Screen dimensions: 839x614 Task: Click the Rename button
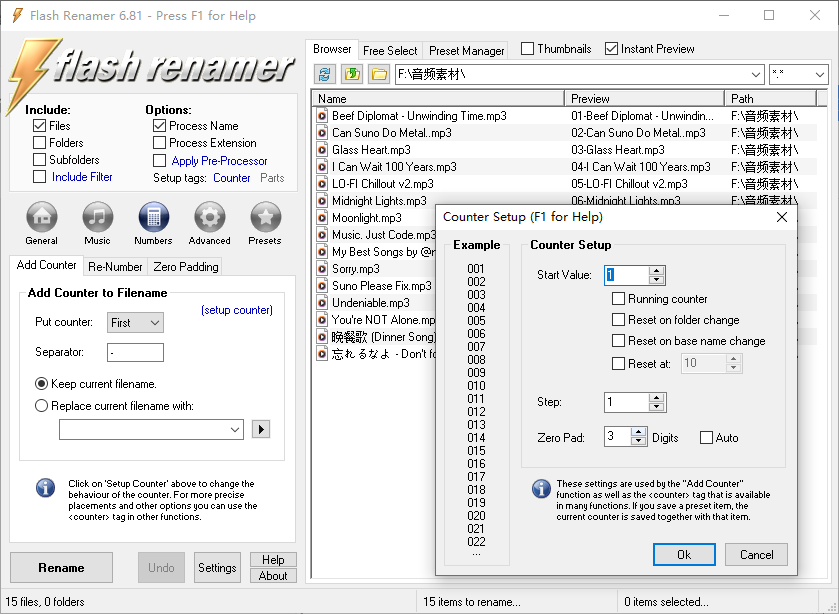(62, 567)
